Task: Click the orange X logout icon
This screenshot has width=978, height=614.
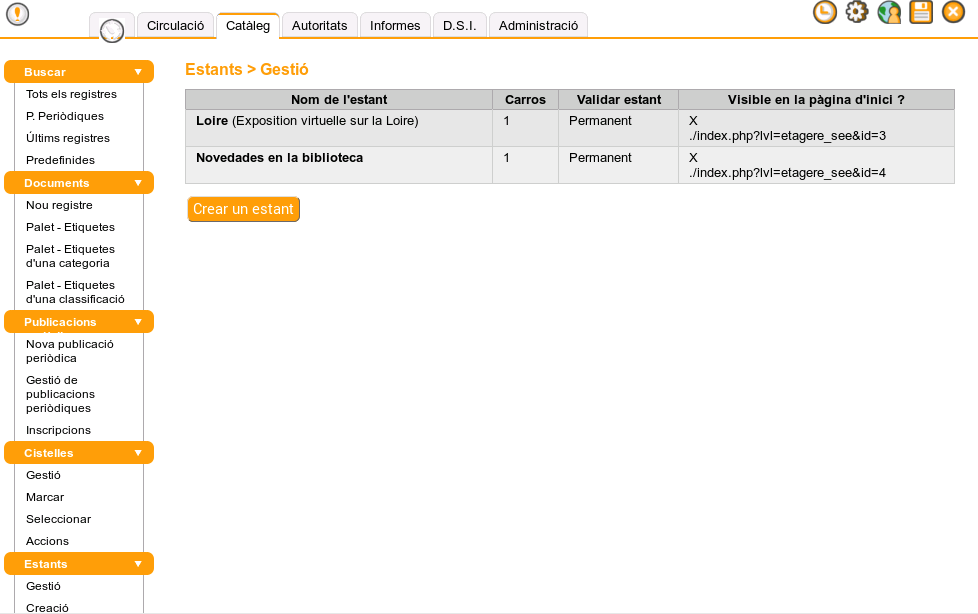Action: tap(953, 12)
